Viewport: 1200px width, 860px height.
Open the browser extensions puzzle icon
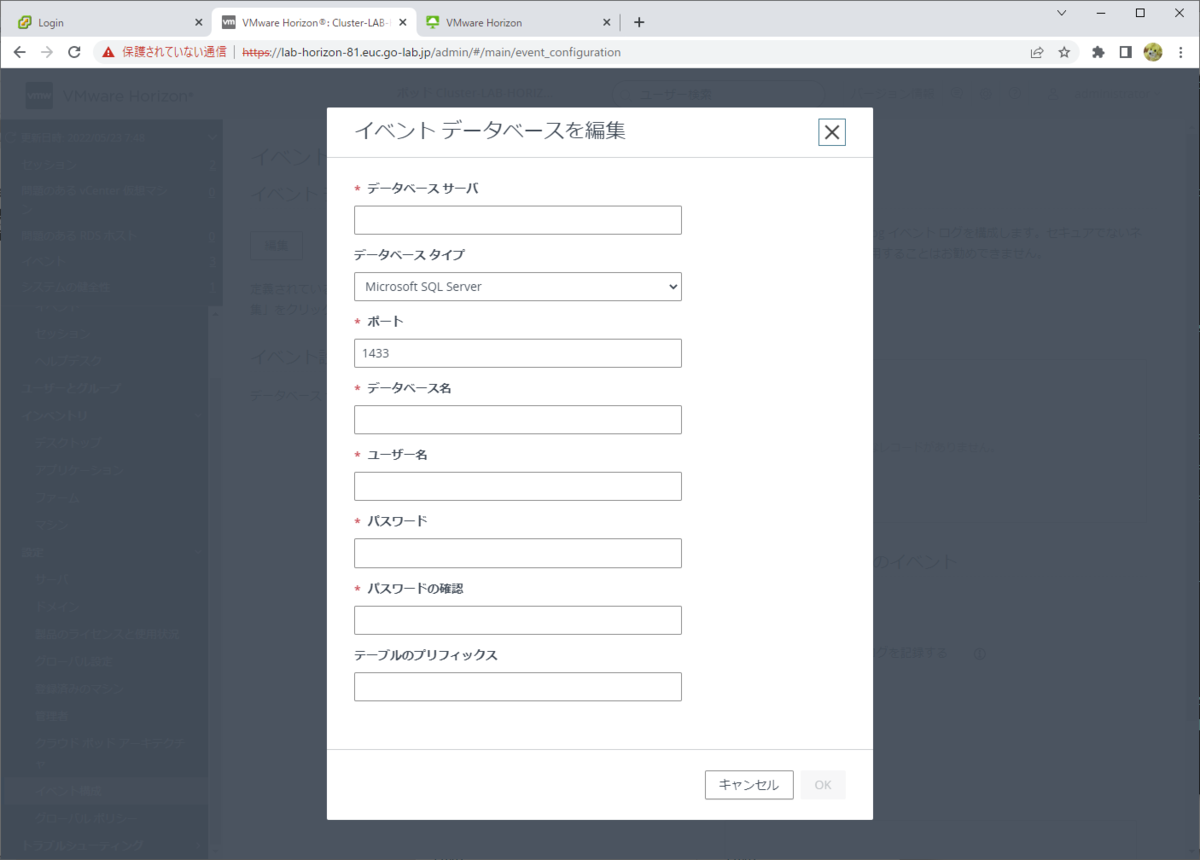(x=1098, y=52)
